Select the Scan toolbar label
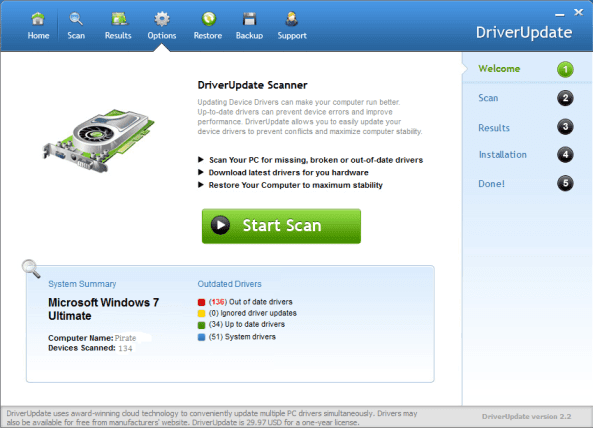The image size is (593, 428). [76, 36]
